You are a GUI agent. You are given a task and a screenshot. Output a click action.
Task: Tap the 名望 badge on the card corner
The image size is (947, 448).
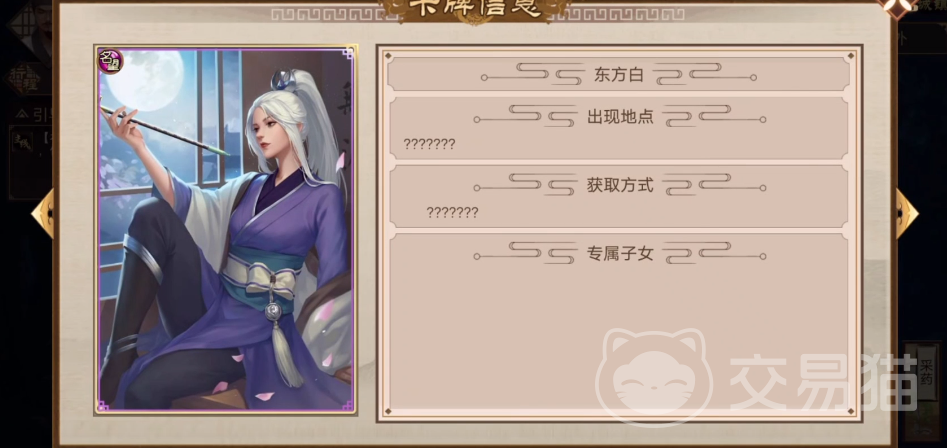pyautogui.click(x=111, y=61)
